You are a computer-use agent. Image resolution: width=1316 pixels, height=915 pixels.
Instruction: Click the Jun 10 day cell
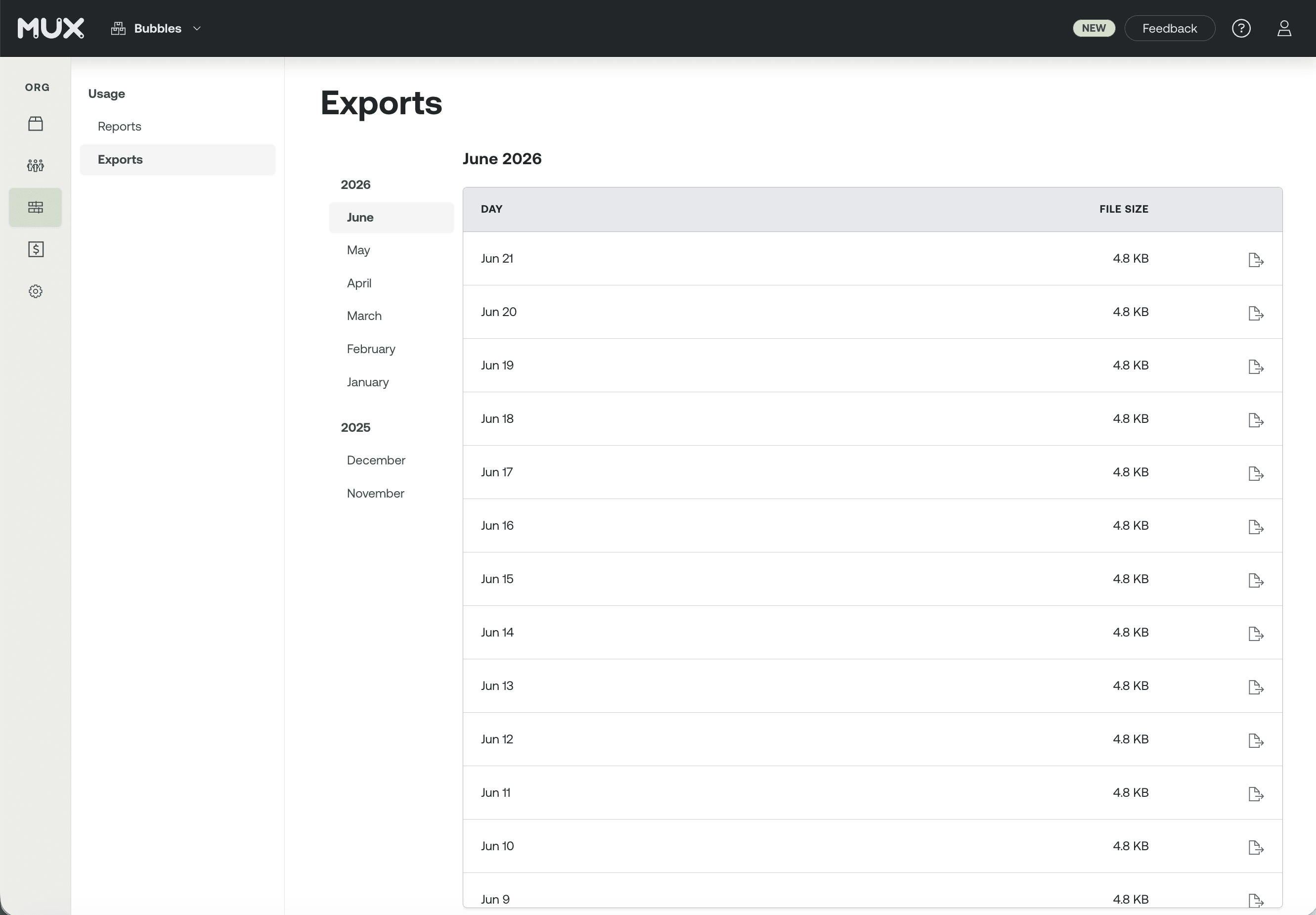click(x=497, y=846)
